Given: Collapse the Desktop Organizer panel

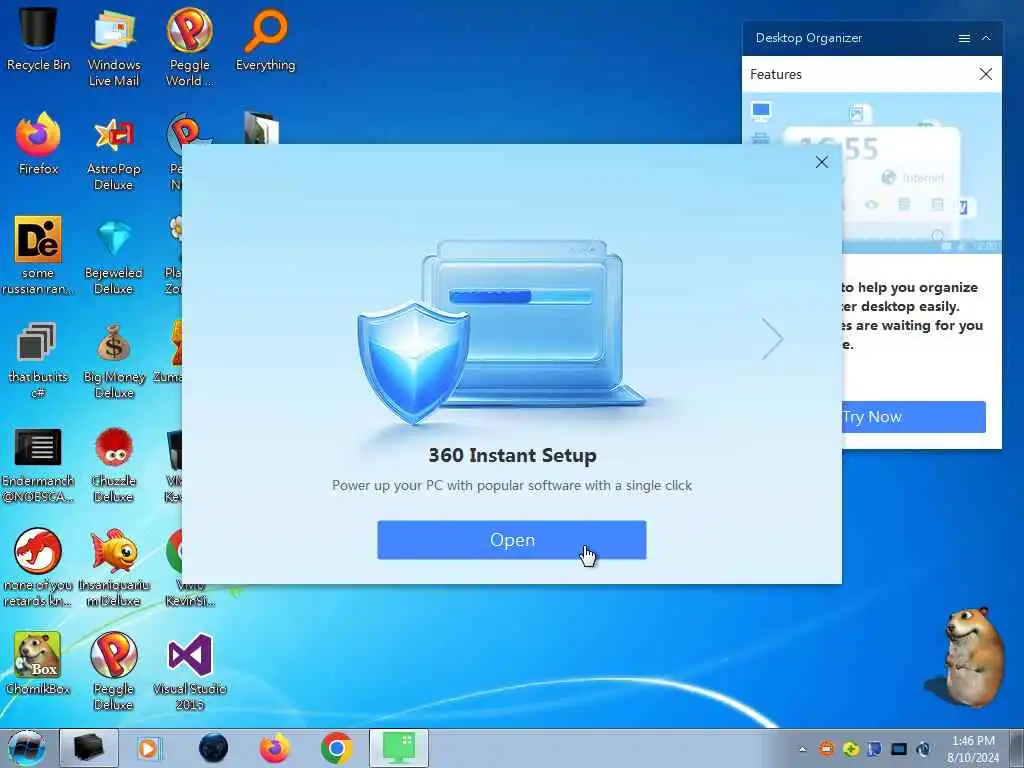Looking at the screenshot, I should (x=986, y=38).
